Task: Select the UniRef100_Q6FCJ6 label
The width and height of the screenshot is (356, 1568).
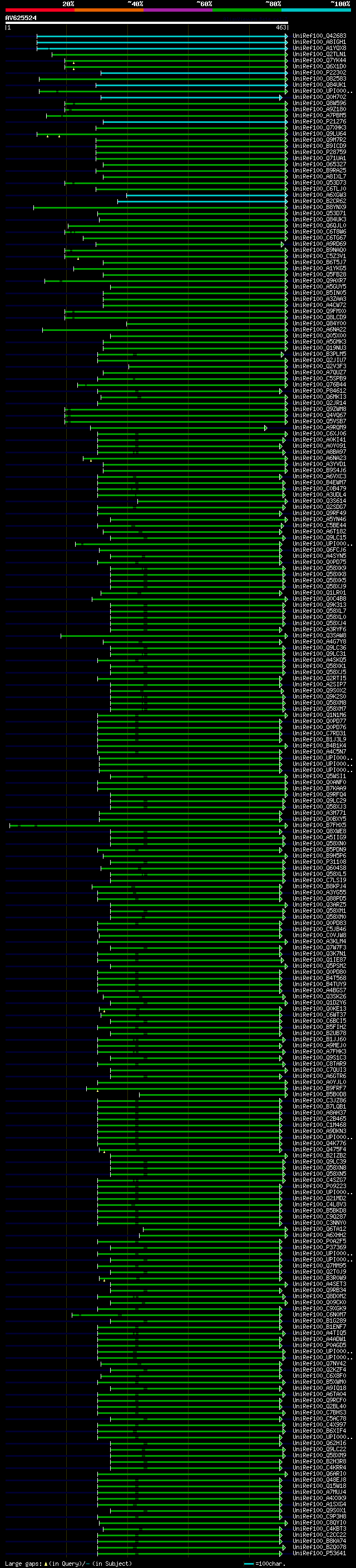Action: click(319, 550)
